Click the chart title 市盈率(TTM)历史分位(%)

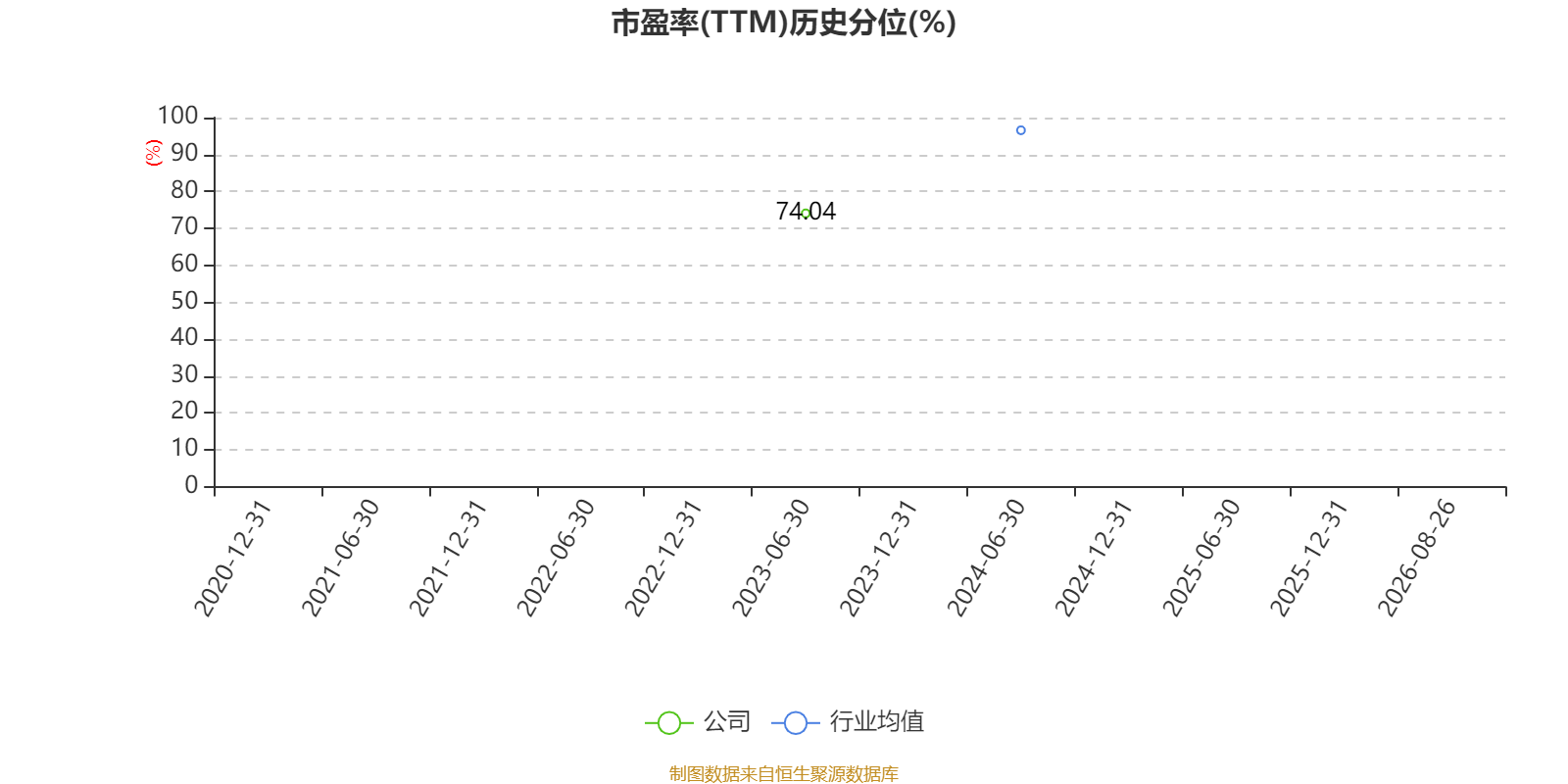click(784, 22)
